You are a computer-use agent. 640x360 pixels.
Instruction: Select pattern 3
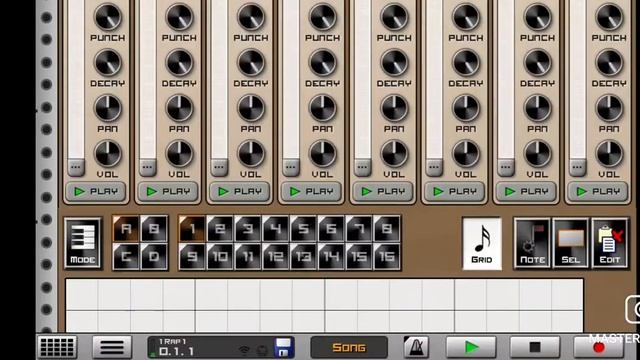click(x=248, y=229)
